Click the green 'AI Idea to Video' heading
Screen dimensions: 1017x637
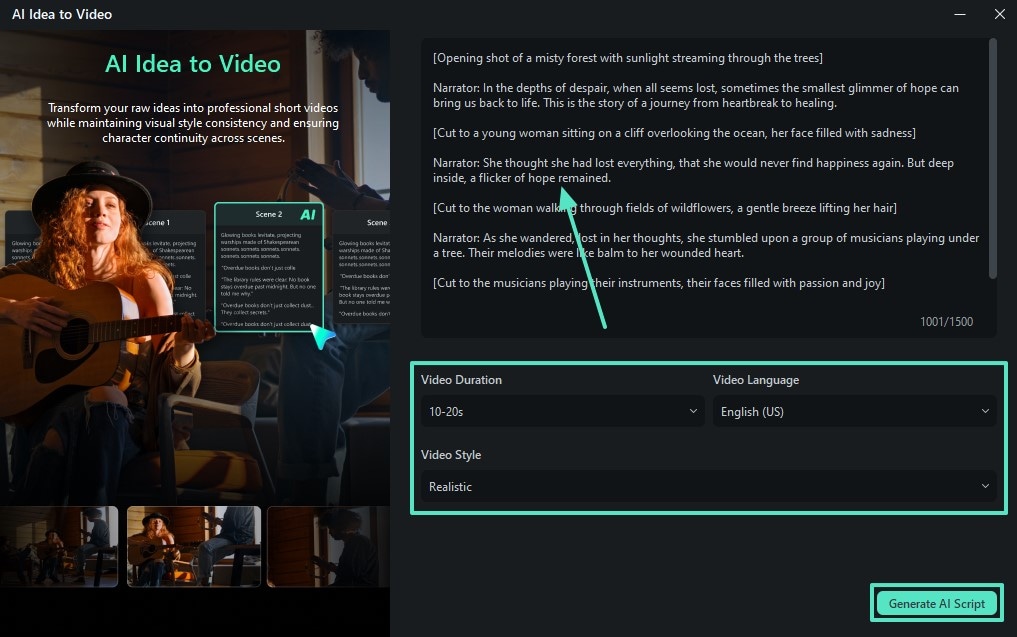click(x=193, y=64)
